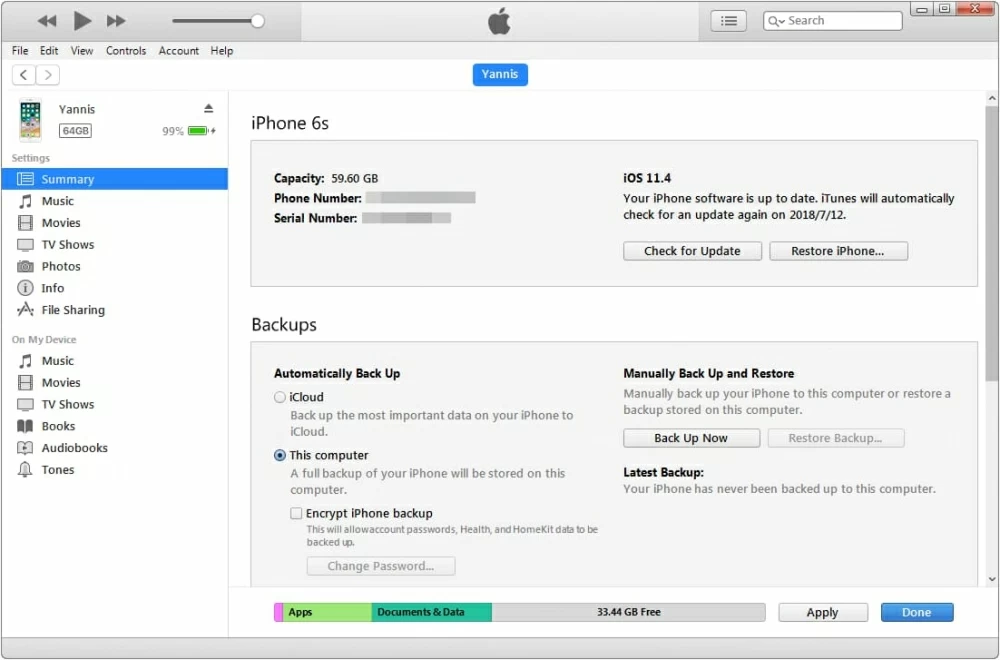Image resolution: width=1000 pixels, height=660 pixels.
Task: Open the Controls menu
Action: pyautogui.click(x=126, y=50)
